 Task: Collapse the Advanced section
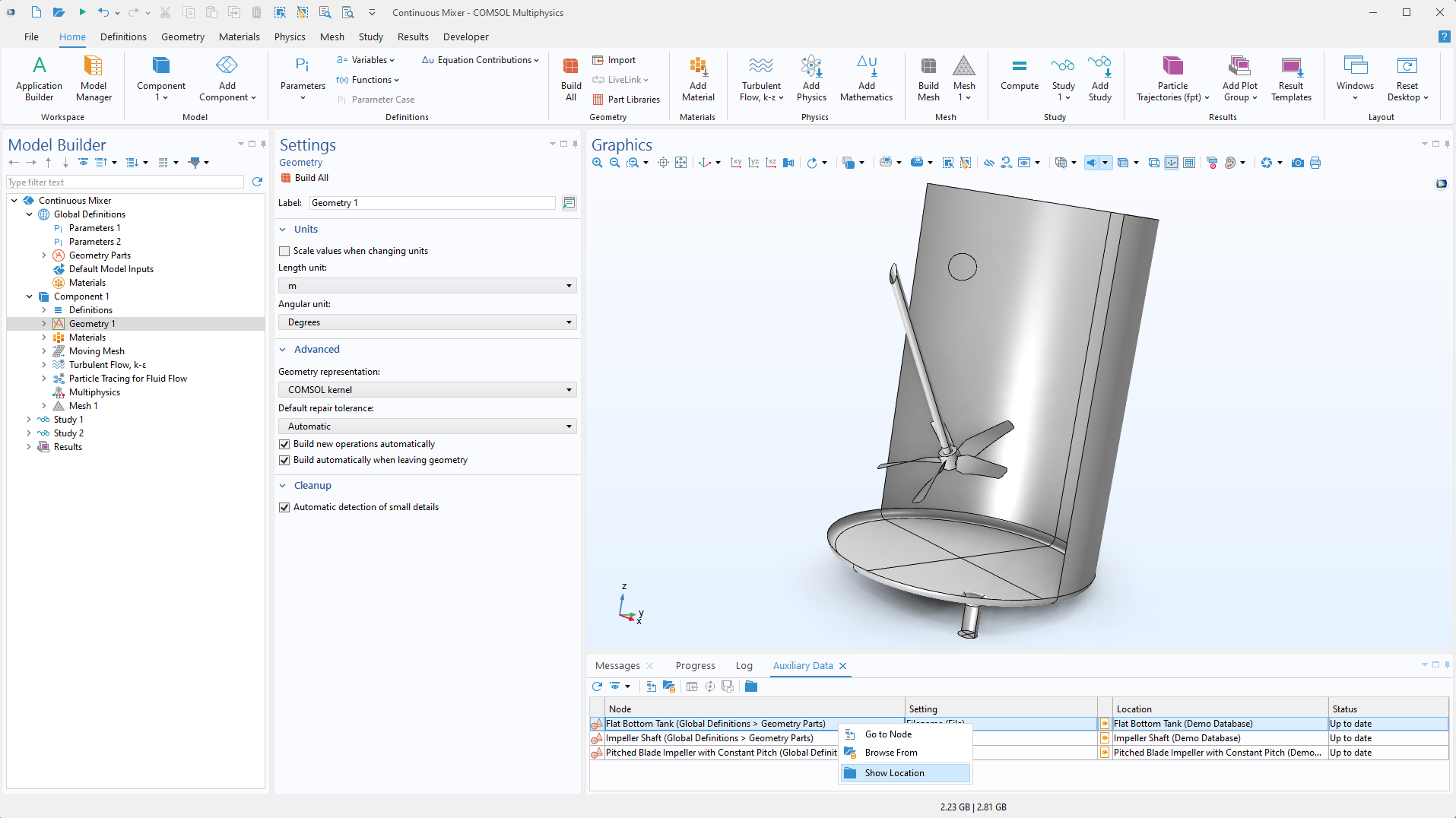click(283, 350)
